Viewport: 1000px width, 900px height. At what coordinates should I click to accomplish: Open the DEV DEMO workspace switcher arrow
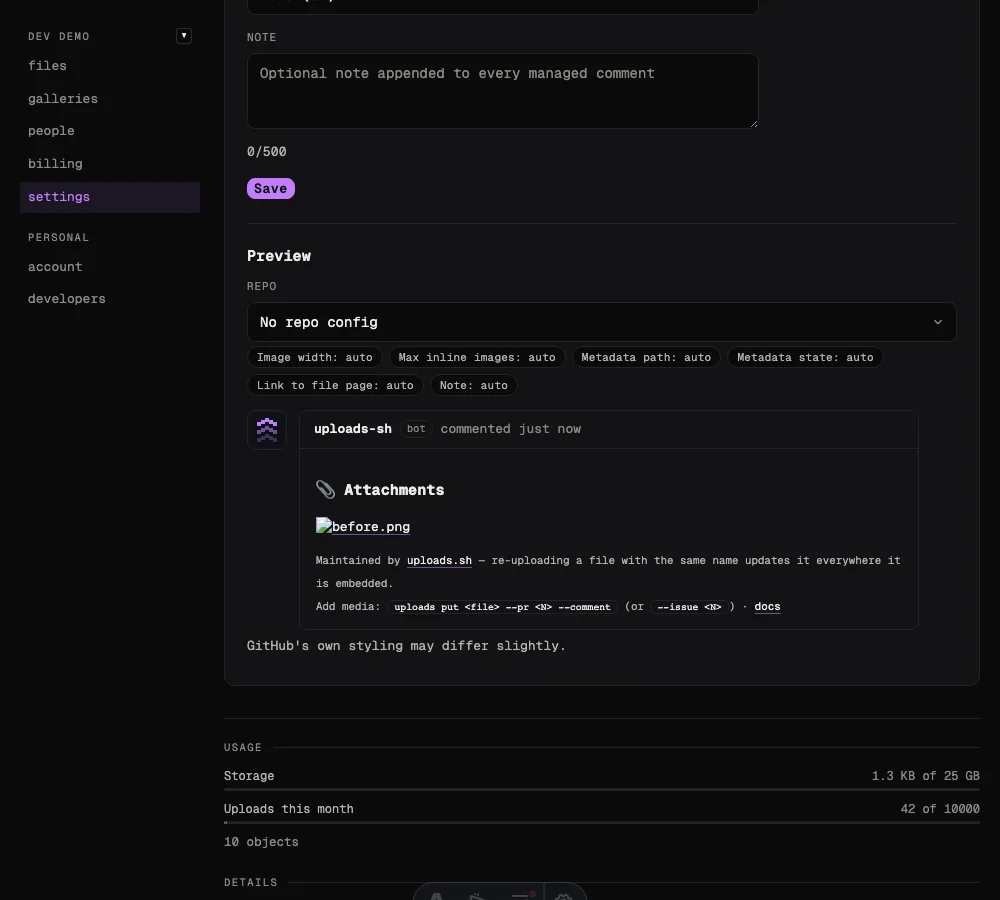(184, 36)
